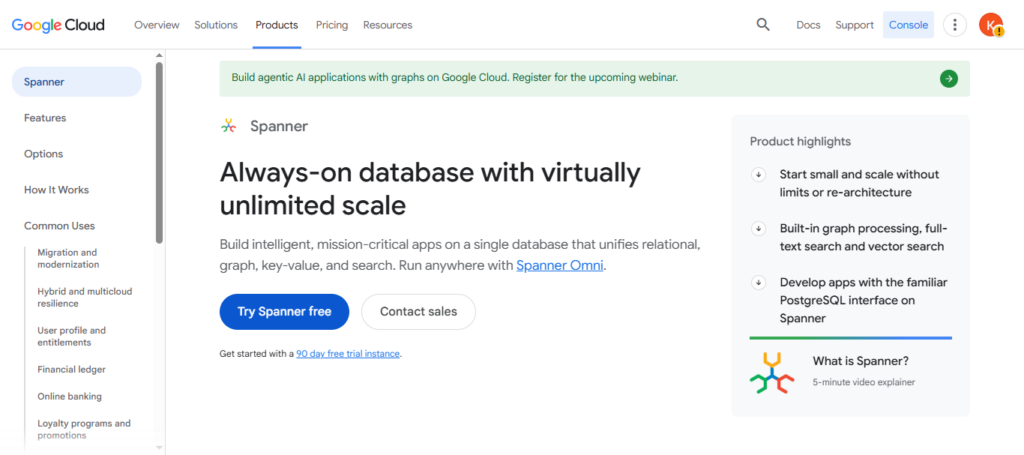Open Online banking sidebar item
Image resolution: width=1024 pixels, height=455 pixels.
click(x=69, y=396)
